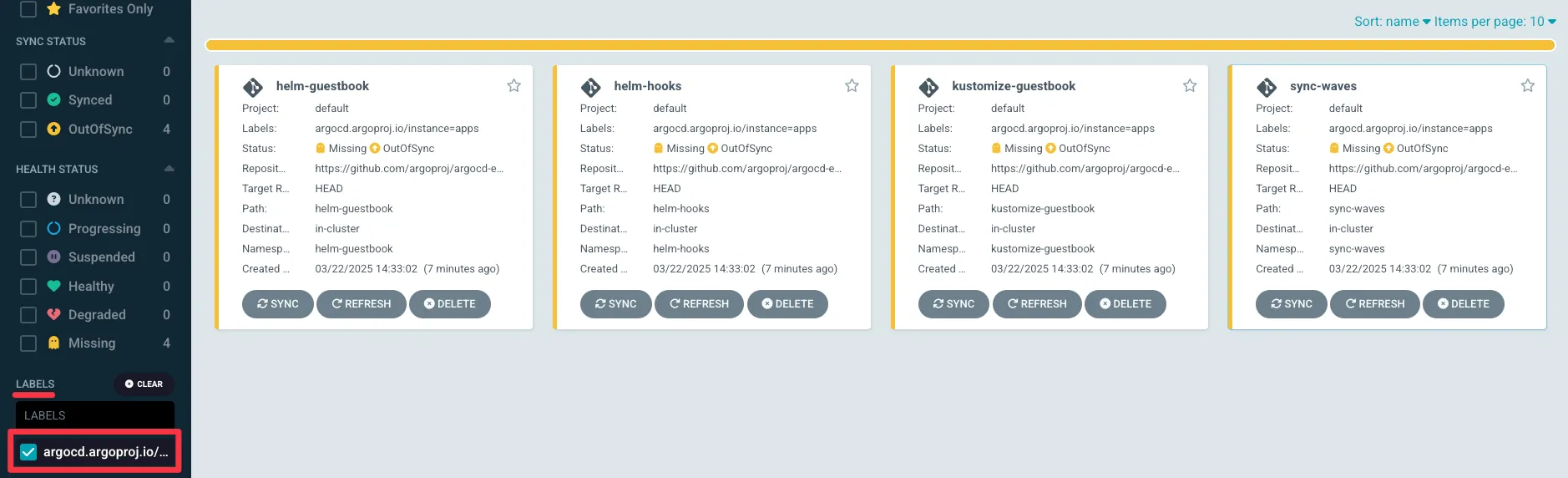Open the Sort: name dropdown
The height and width of the screenshot is (478, 1568).
(x=1392, y=22)
